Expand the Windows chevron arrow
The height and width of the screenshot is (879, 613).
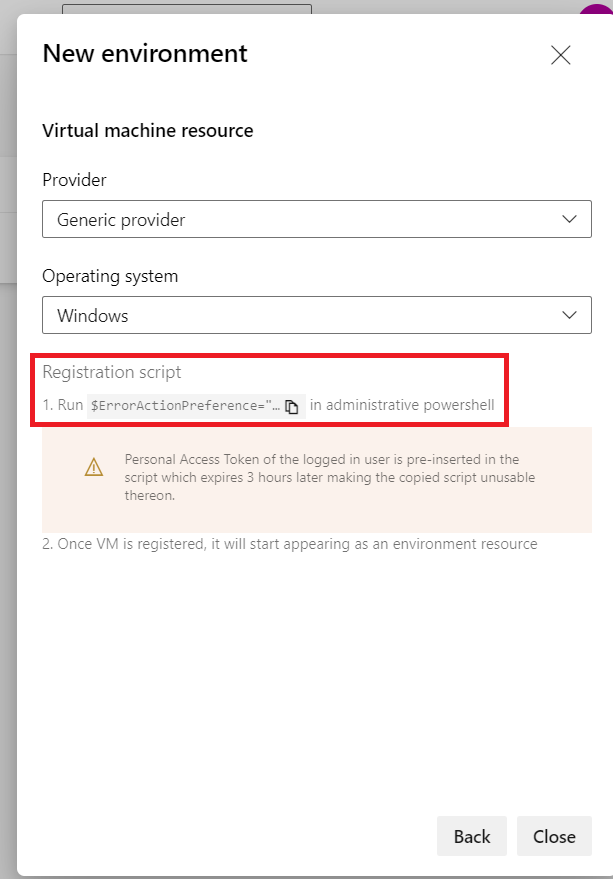[569, 315]
